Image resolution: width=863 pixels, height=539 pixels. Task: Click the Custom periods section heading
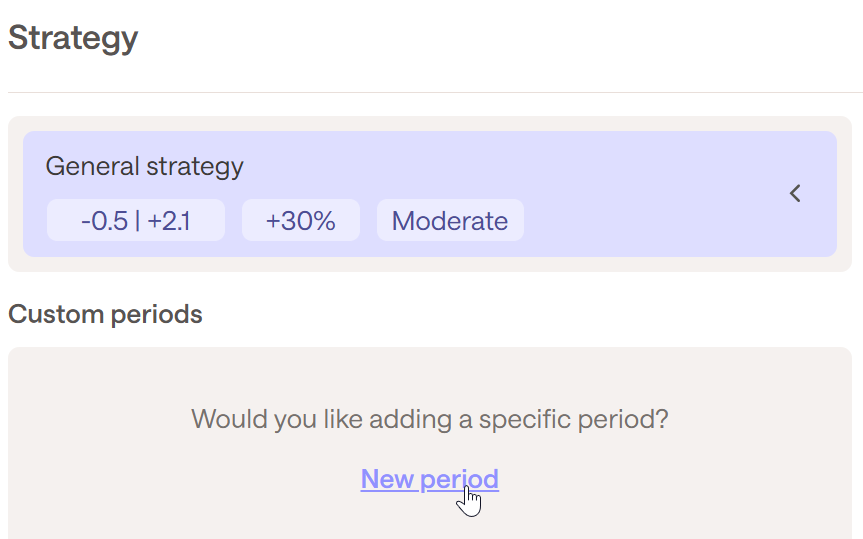[105, 314]
